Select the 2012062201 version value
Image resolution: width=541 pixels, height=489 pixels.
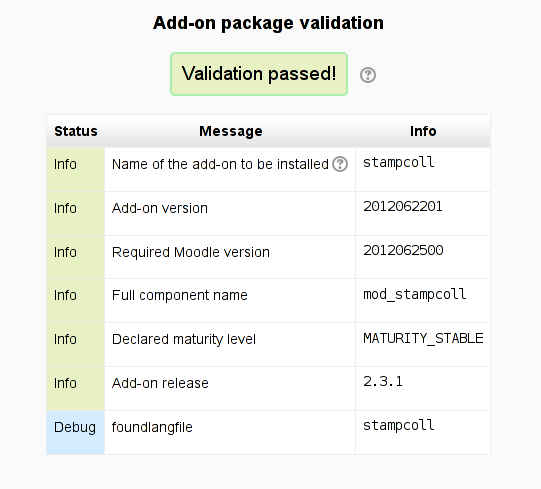pos(403,206)
